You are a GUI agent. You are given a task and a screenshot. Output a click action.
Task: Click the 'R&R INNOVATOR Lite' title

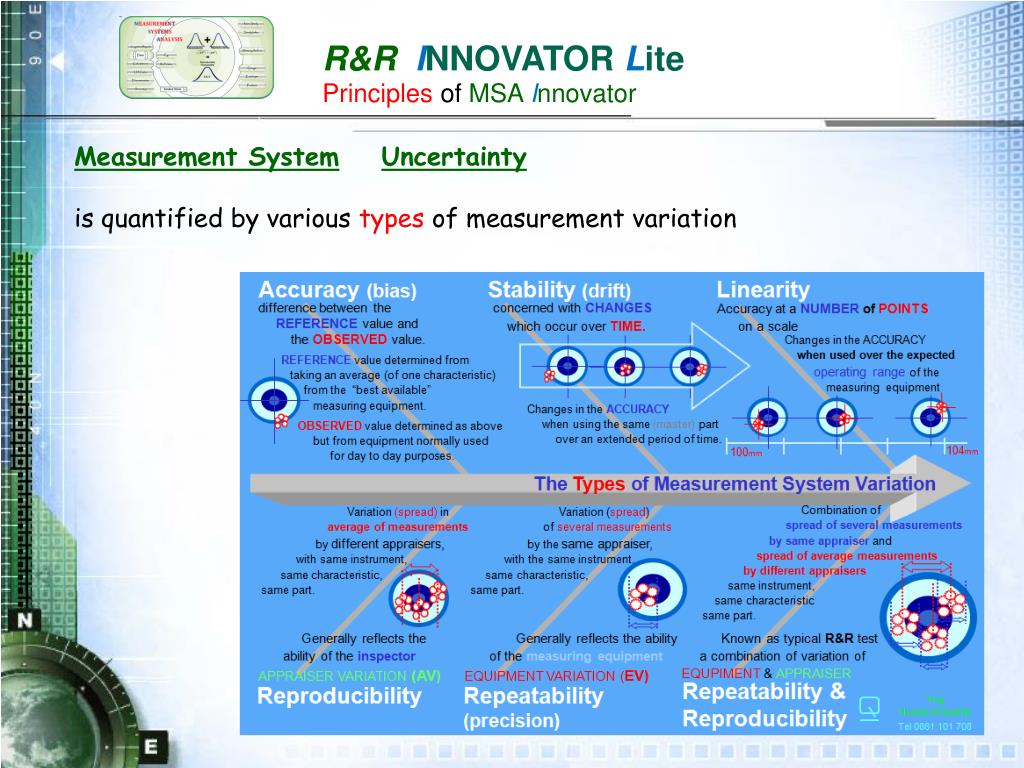[x=504, y=58]
